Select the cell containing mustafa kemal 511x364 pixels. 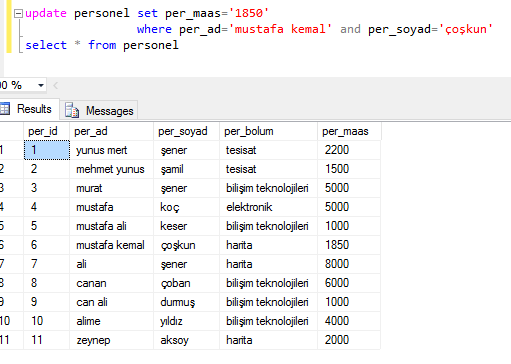[111, 245]
